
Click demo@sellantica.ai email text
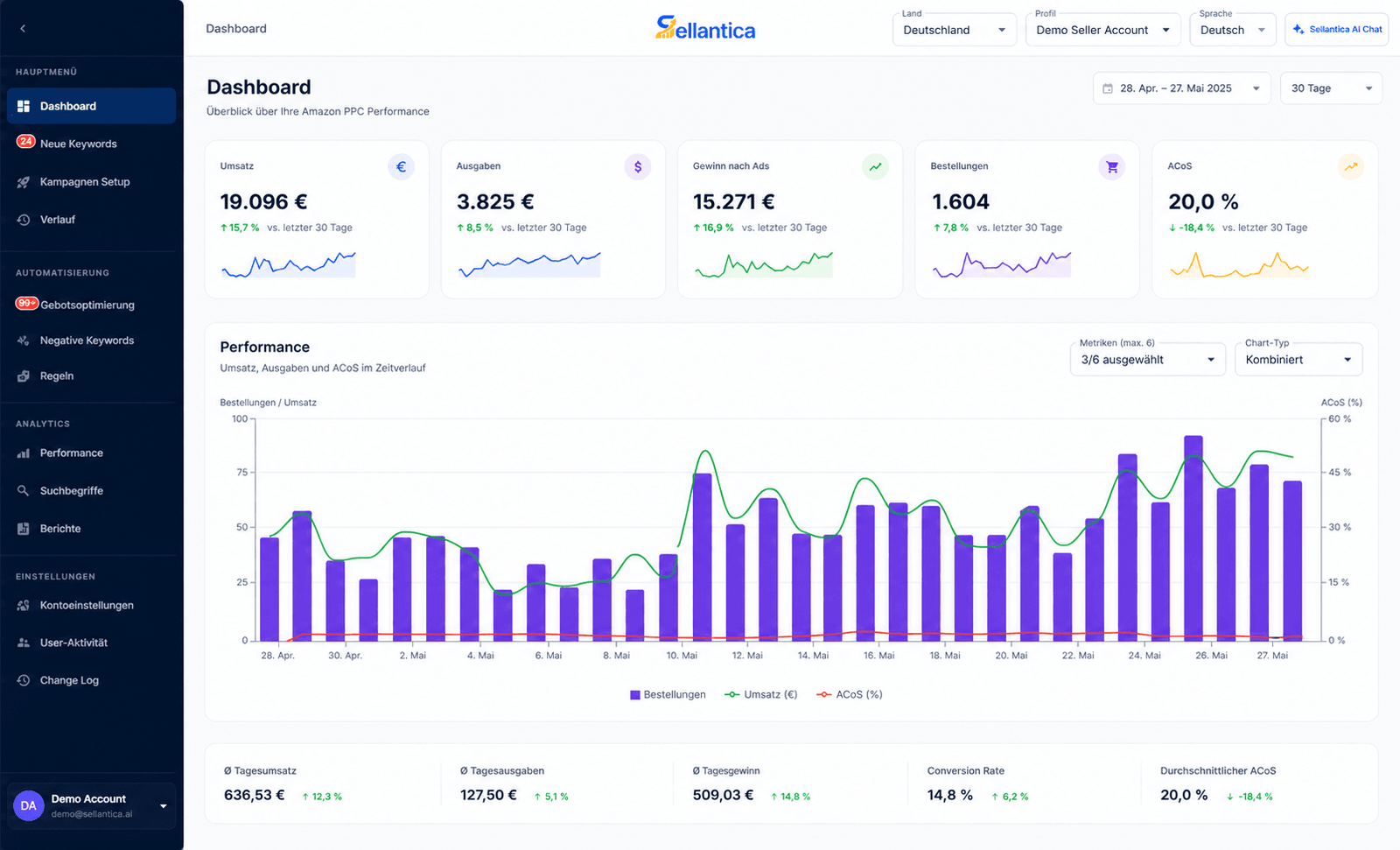pos(92,814)
